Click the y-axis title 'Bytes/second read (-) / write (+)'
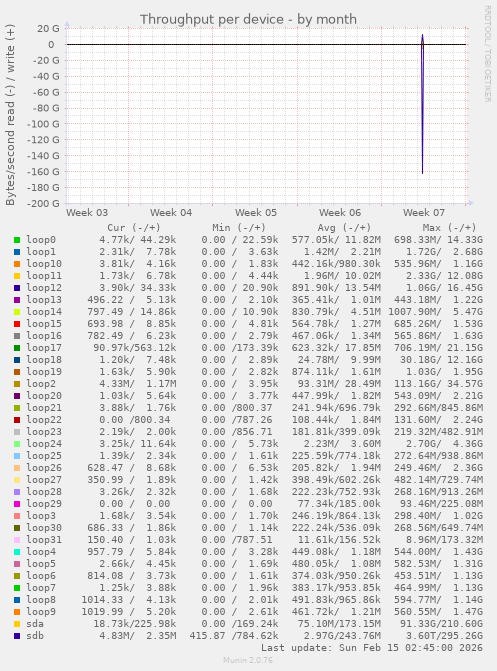Viewport: 497px width, 671px height. pyautogui.click(x=10, y=115)
